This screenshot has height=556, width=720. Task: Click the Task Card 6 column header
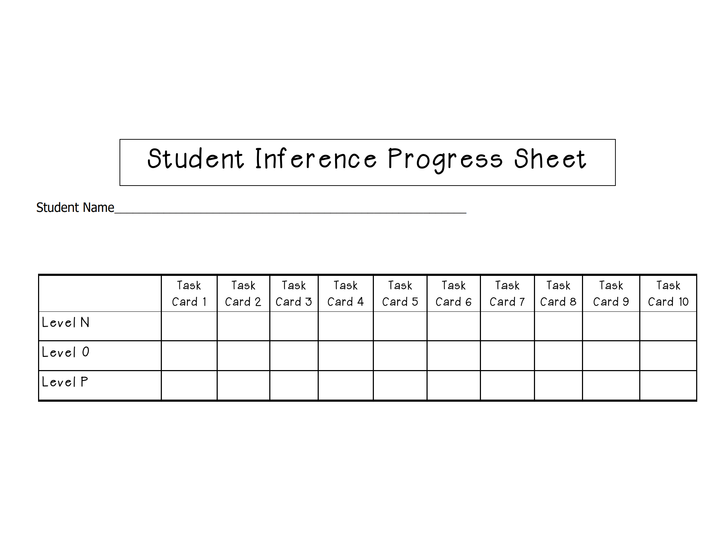click(x=454, y=293)
